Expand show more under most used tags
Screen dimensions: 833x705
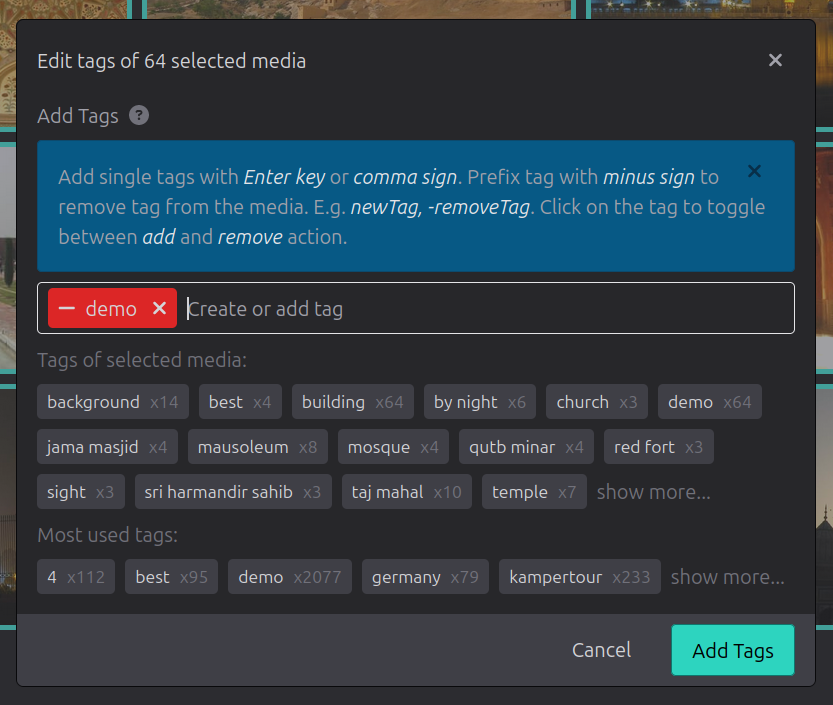click(x=727, y=577)
